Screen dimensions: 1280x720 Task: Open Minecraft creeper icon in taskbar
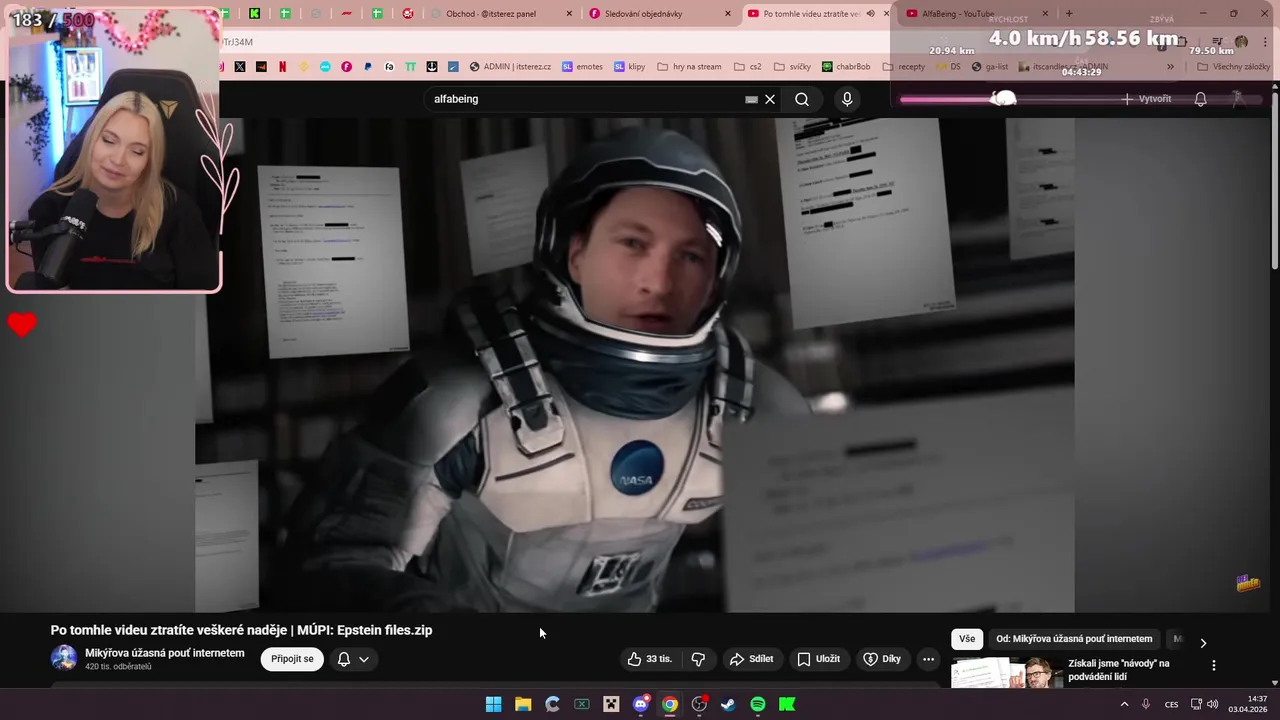[x=611, y=704]
